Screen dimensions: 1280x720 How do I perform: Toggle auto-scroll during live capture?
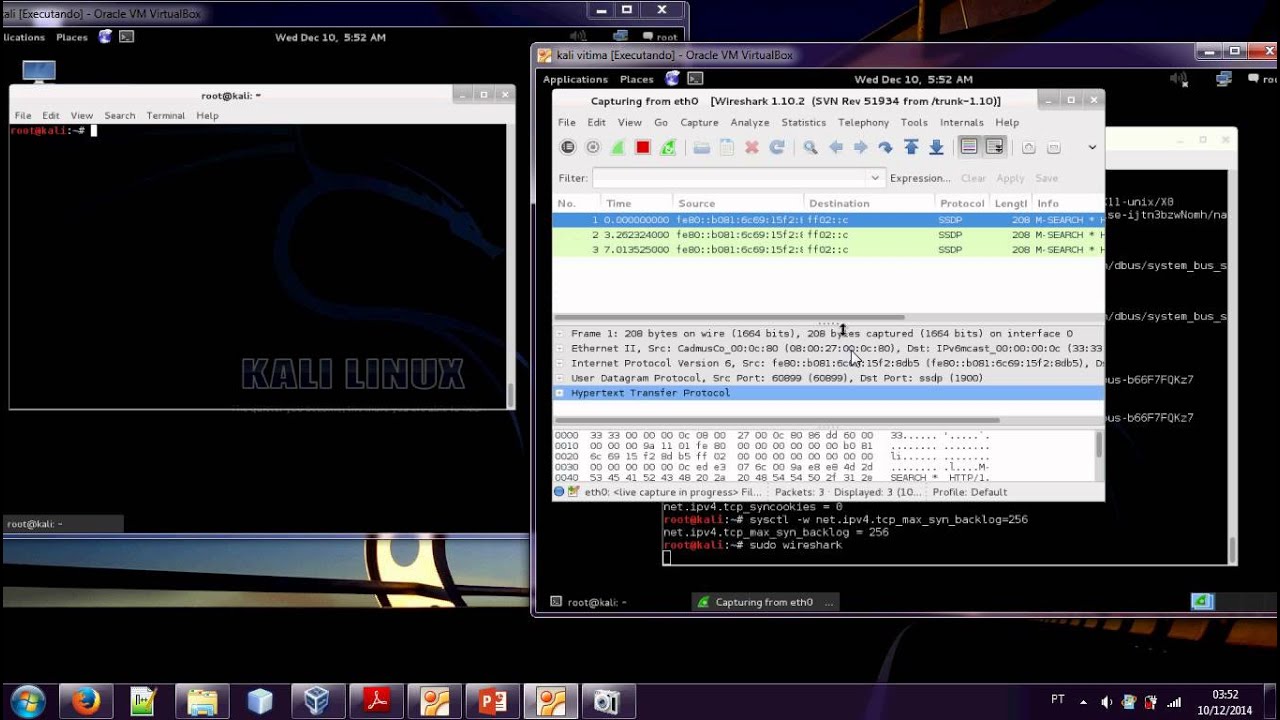pos(994,148)
